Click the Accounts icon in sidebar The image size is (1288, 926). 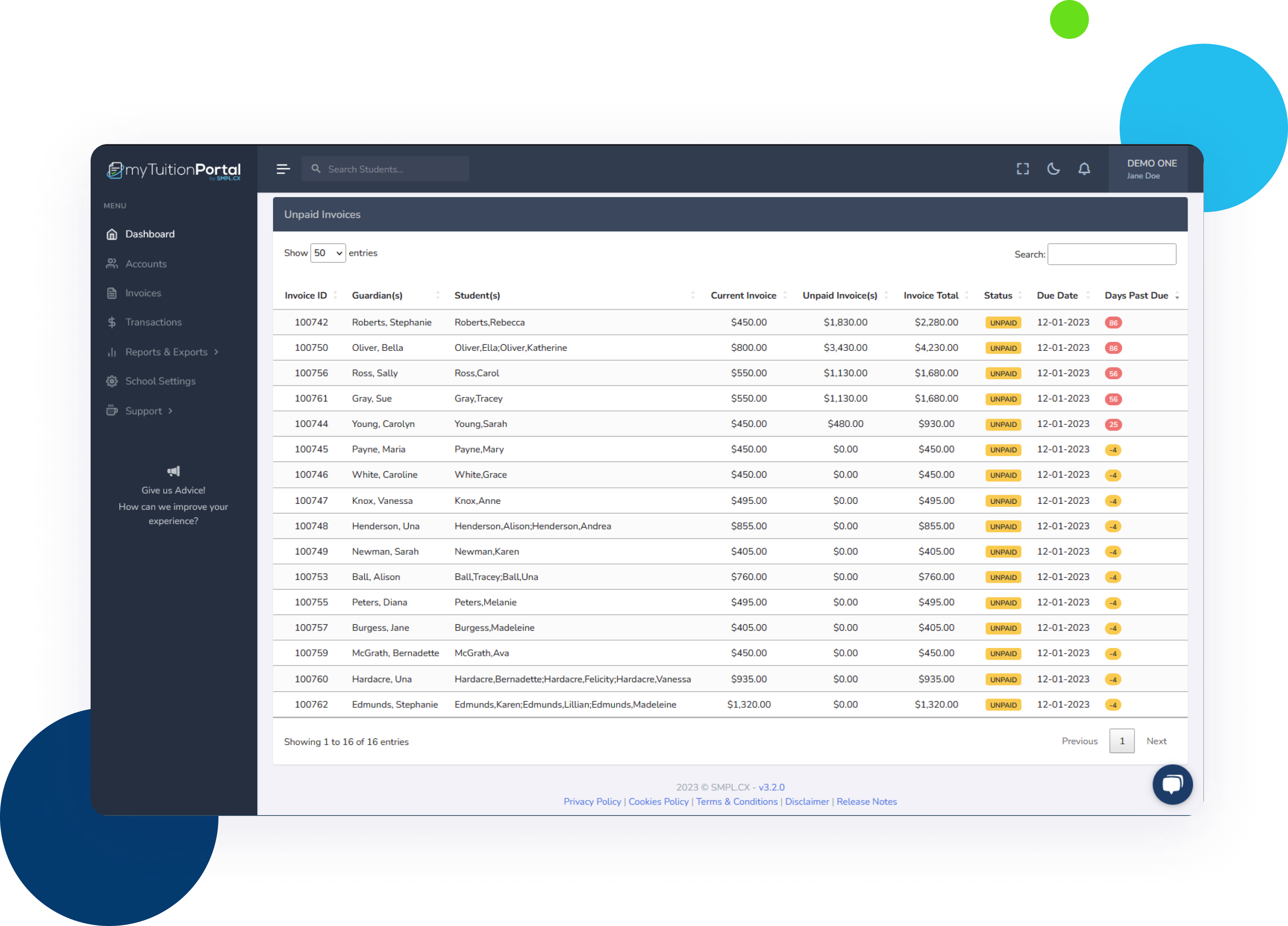click(x=112, y=263)
